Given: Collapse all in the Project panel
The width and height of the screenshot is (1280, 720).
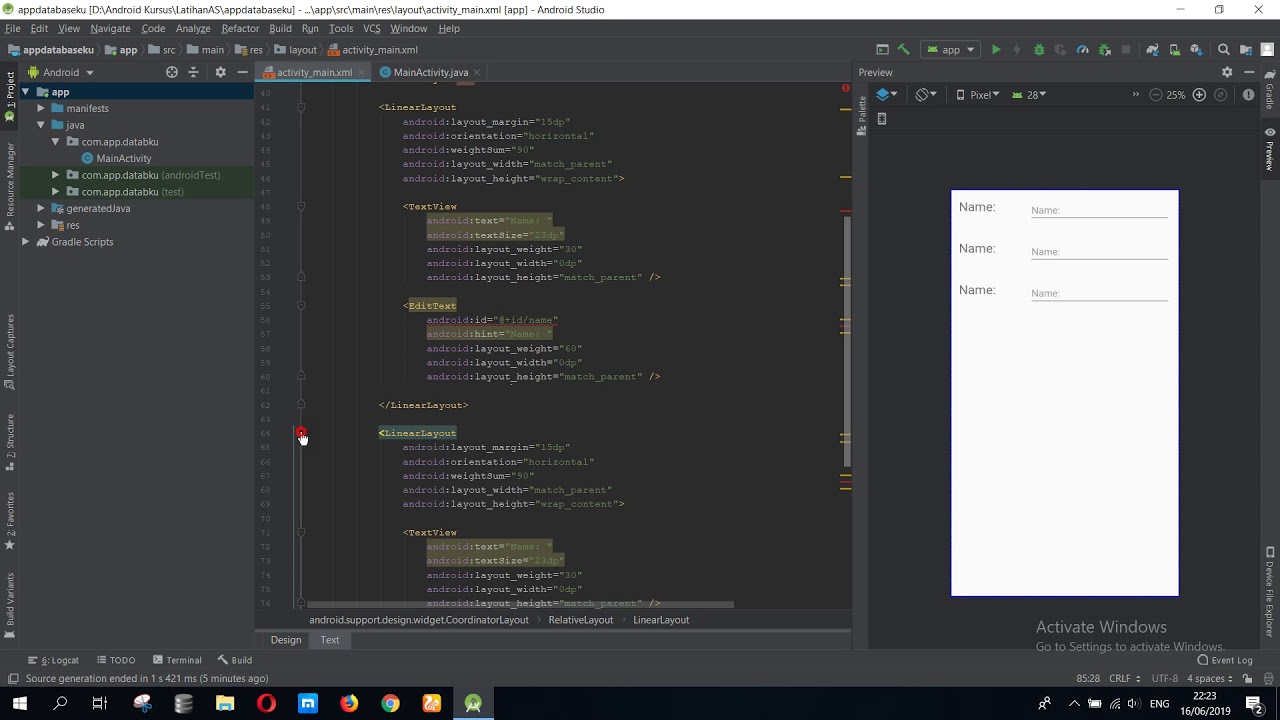Looking at the screenshot, I should [194, 72].
